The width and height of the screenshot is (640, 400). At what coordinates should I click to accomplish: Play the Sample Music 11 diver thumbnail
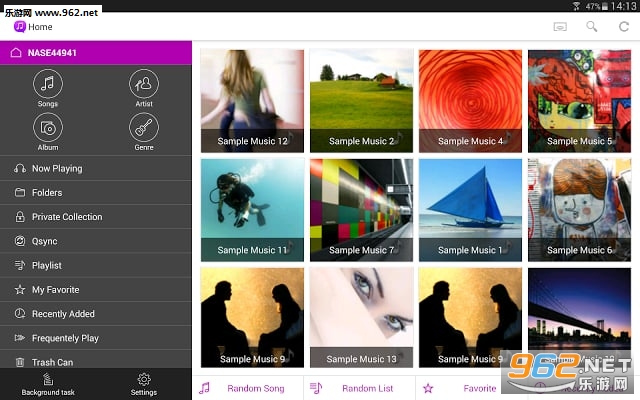tap(252, 210)
